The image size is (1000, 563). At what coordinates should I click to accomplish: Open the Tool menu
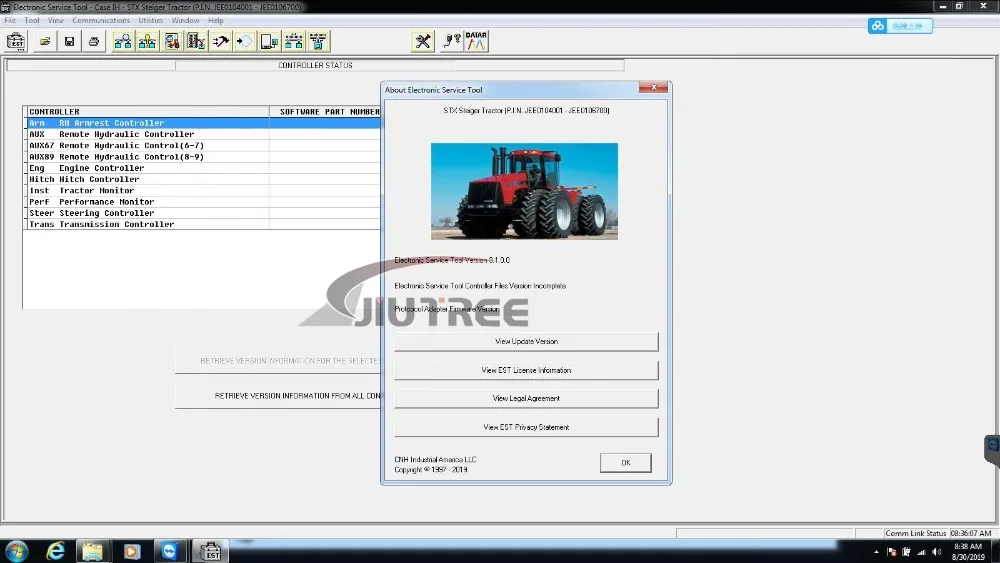click(x=32, y=20)
